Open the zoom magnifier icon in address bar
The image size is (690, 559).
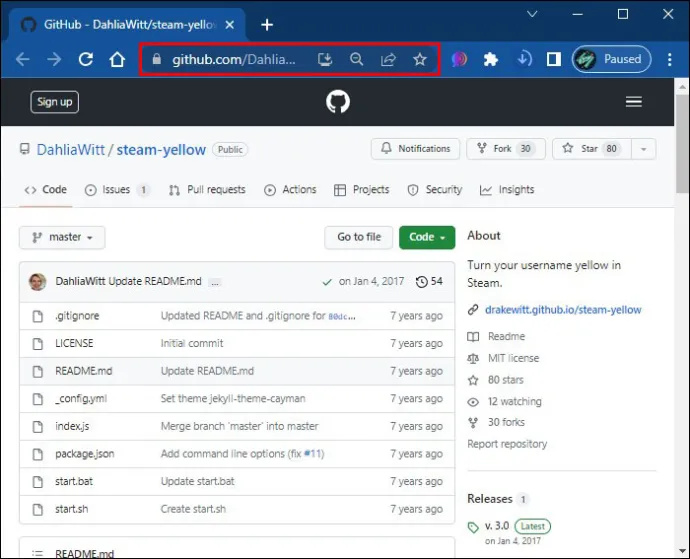(356, 59)
